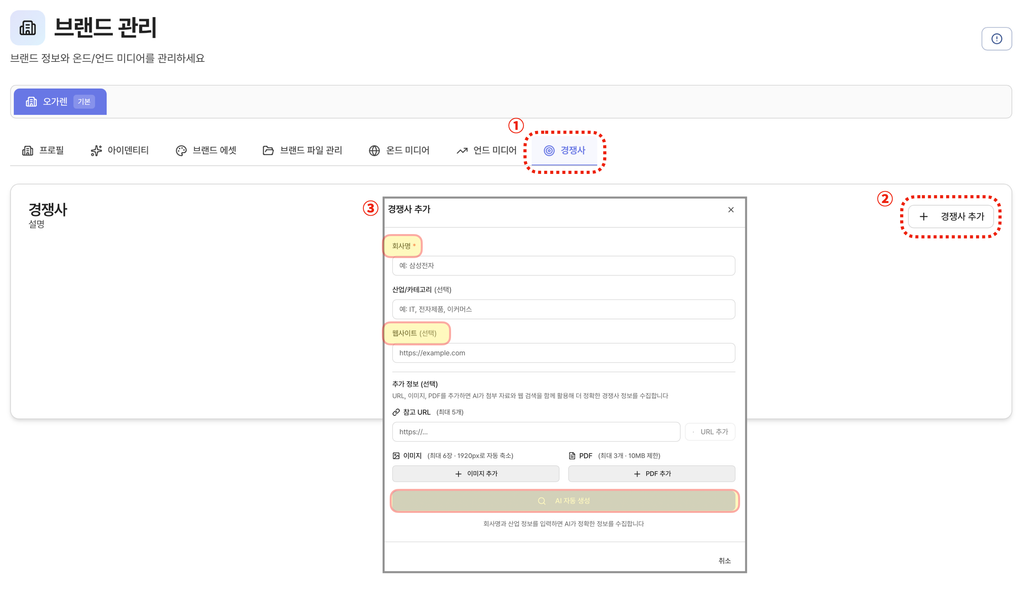
Task: Select the 언드 미디어 tab
Action: pyautogui.click(x=487, y=150)
